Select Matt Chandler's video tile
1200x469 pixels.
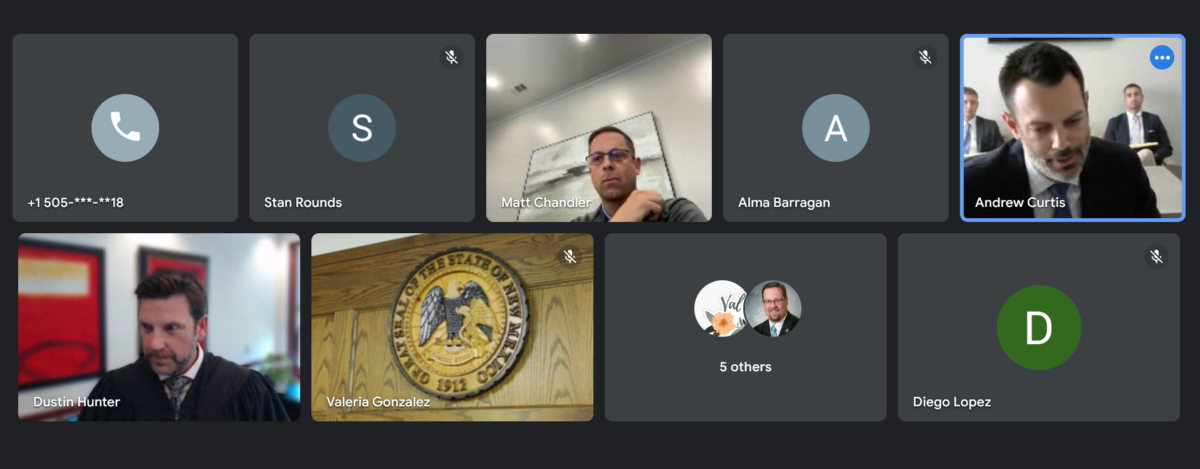[599, 128]
